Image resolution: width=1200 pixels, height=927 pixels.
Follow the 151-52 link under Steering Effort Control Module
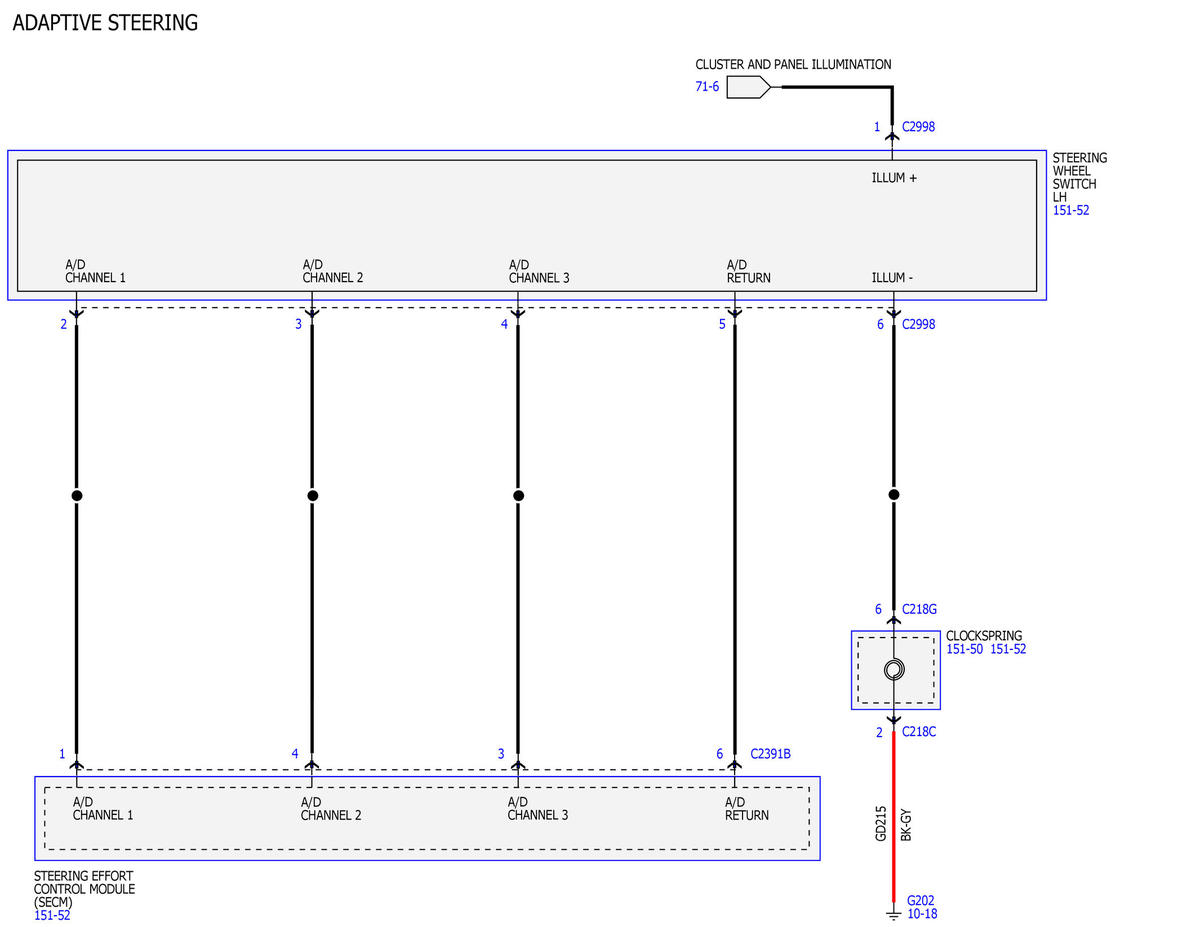pos(52,915)
